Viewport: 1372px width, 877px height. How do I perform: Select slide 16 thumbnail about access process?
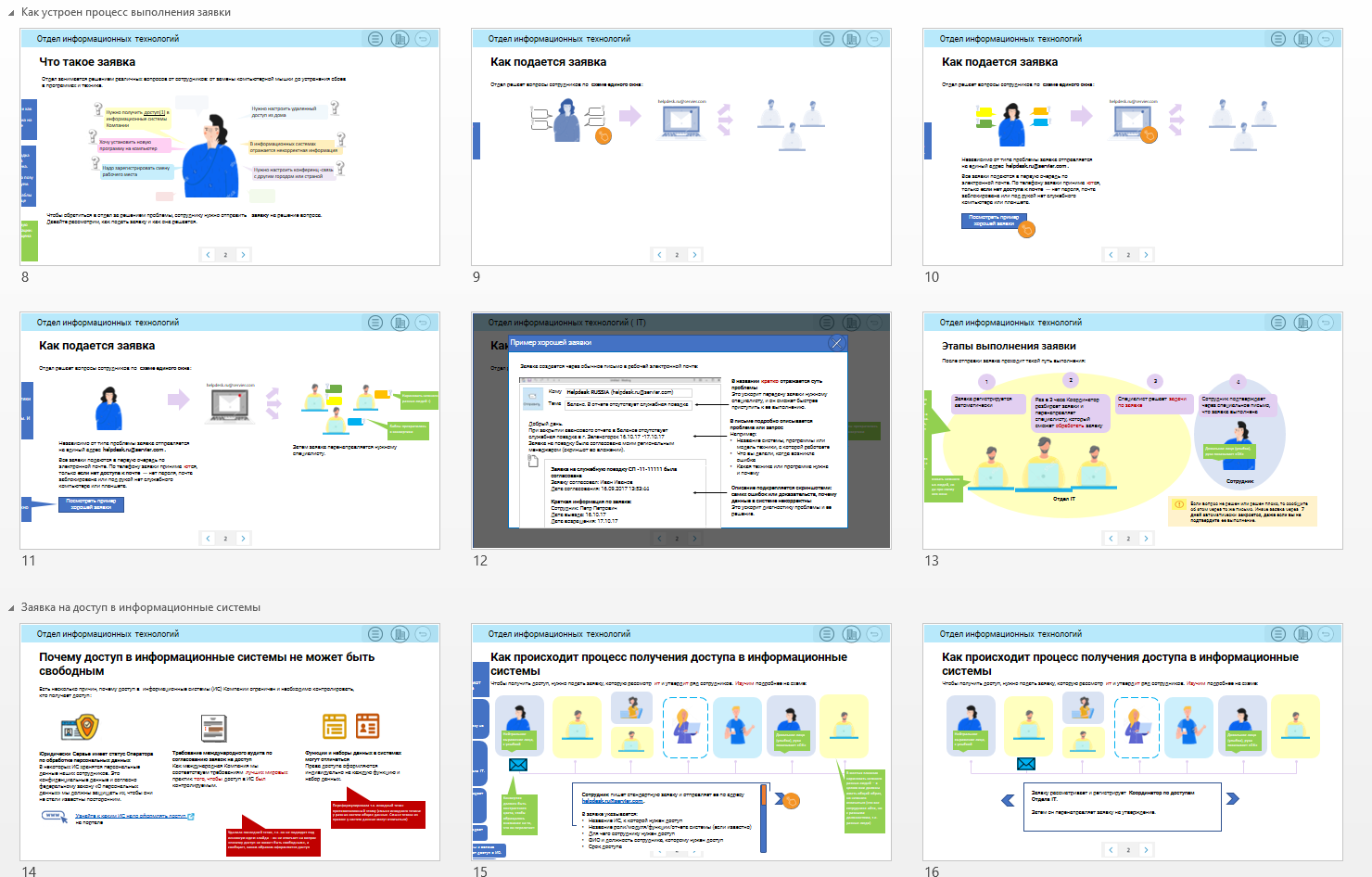point(1133,742)
